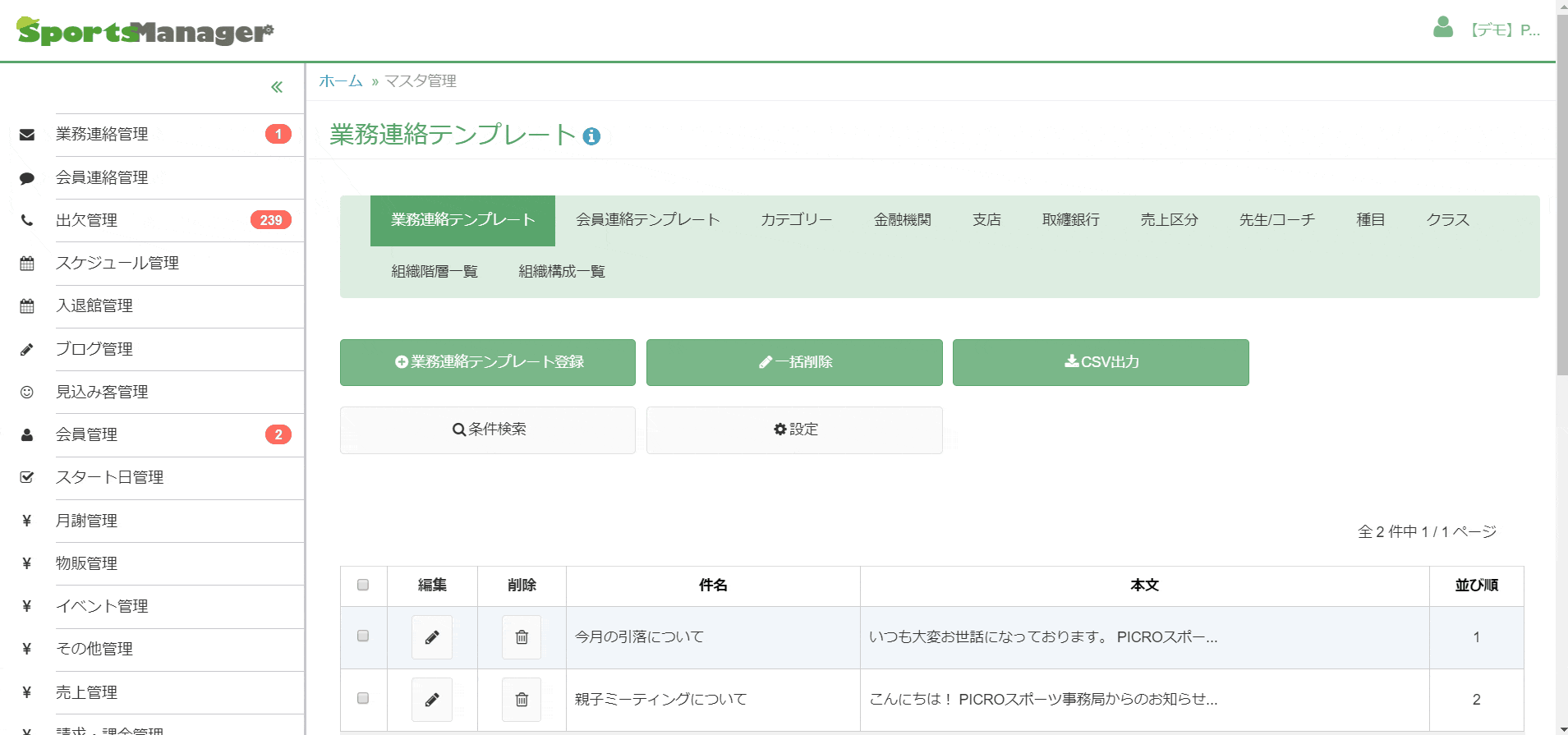
Task: Open the カテゴリー tab
Action: [x=797, y=220]
